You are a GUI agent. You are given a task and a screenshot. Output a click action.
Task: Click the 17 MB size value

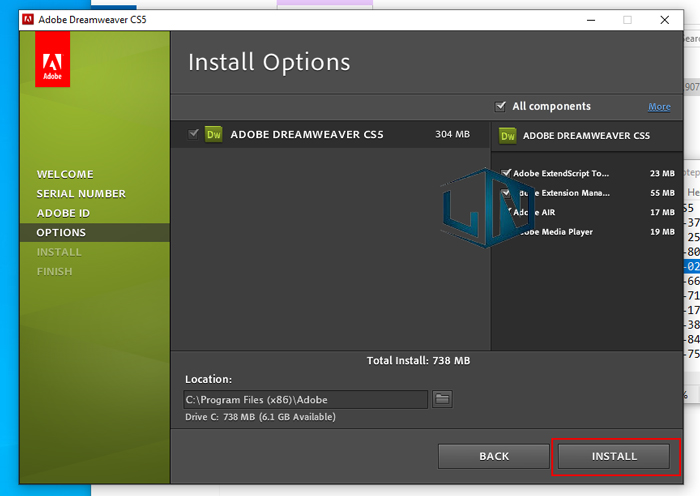662,213
